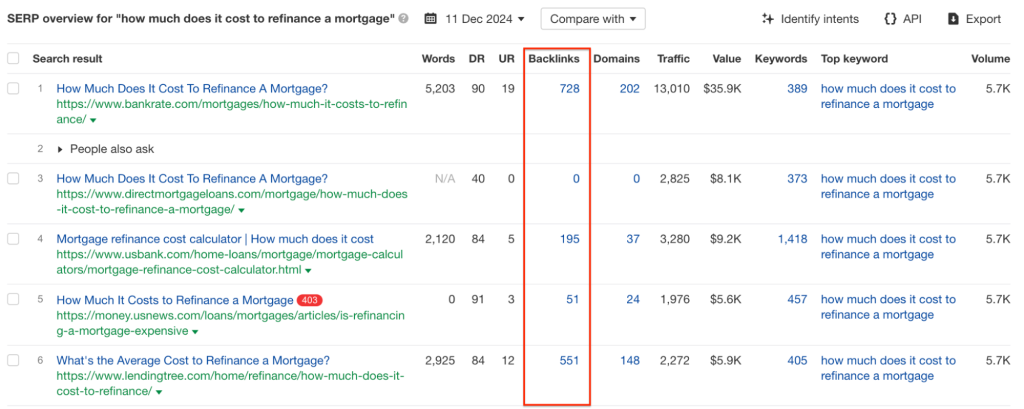
Task: Click the red 403 status badge
Action: click(309, 300)
